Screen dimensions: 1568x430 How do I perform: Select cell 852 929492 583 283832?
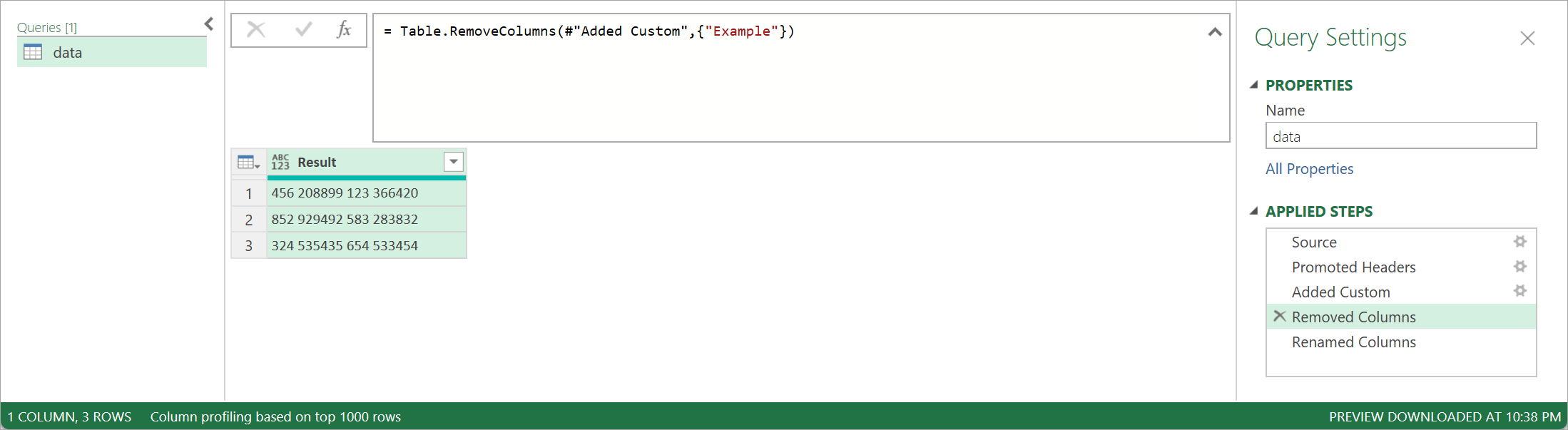pos(367,220)
